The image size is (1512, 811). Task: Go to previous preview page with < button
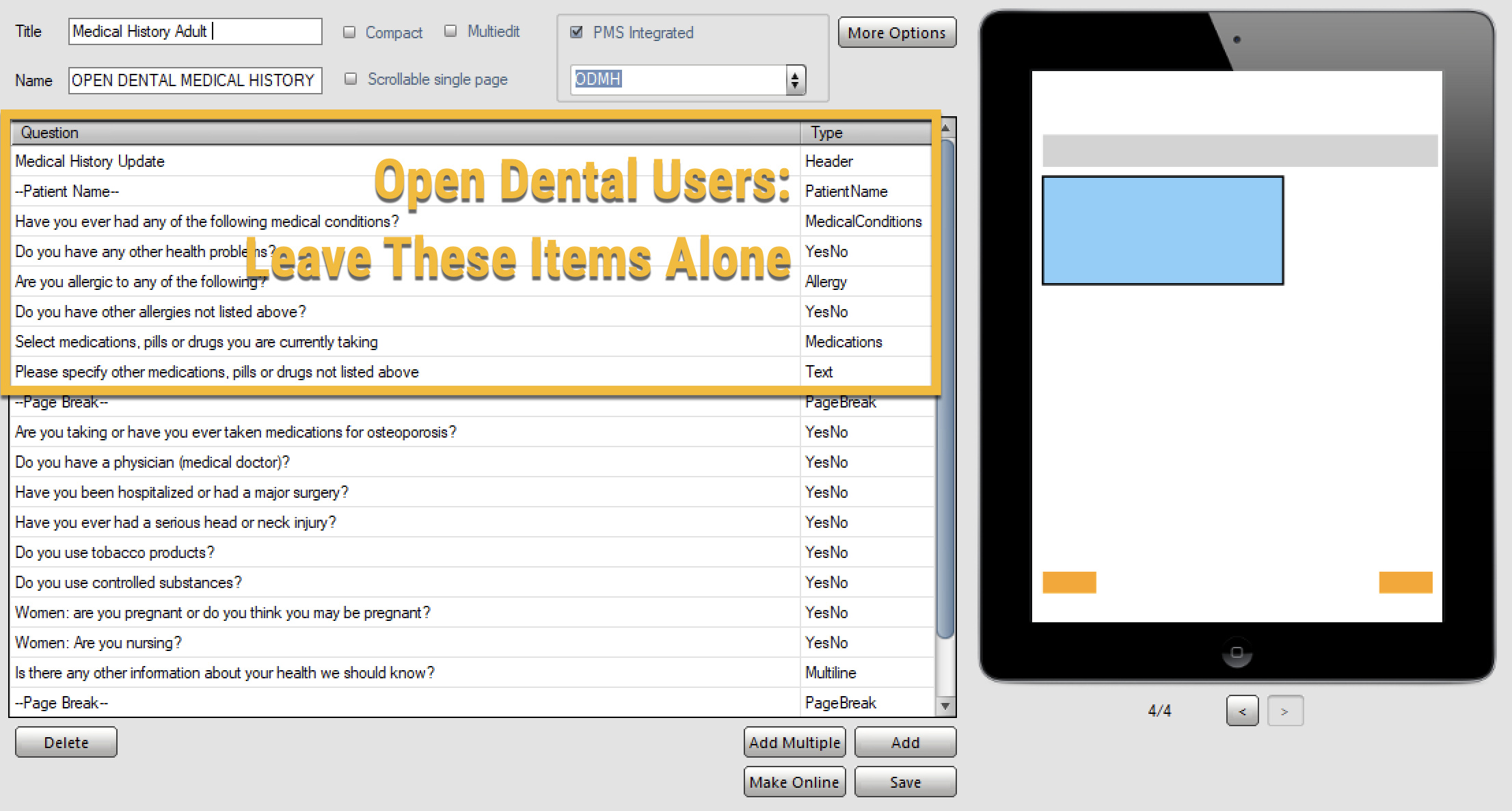coord(1242,711)
